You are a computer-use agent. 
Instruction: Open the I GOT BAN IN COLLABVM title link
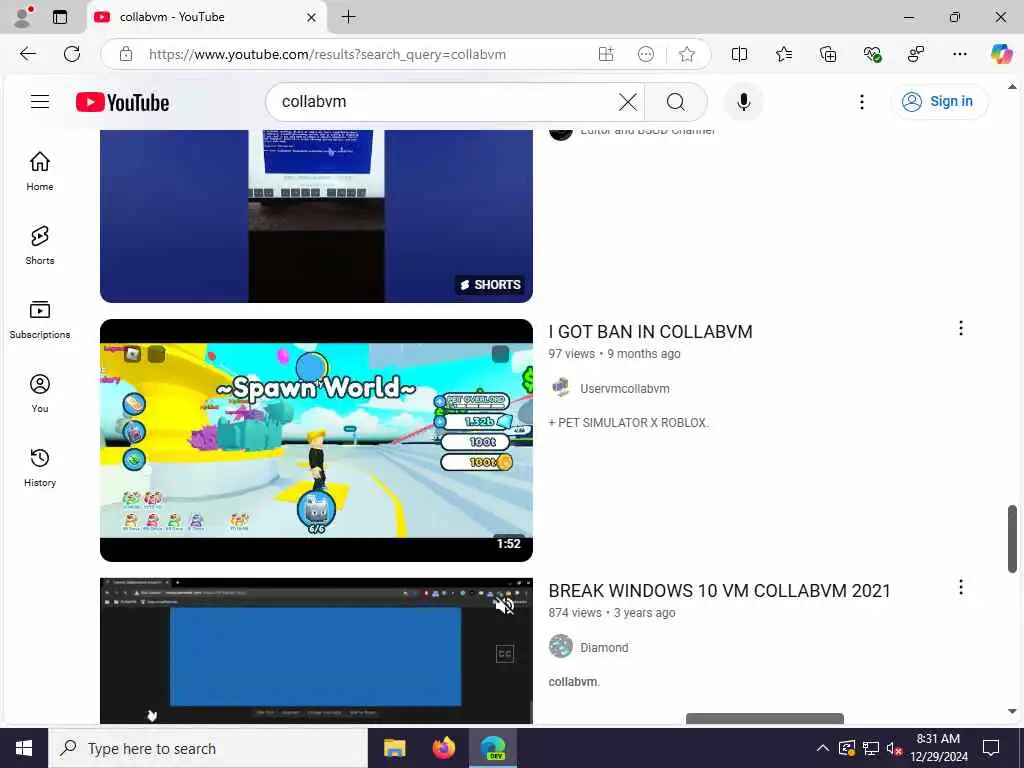pyautogui.click(x=650, y=332)
